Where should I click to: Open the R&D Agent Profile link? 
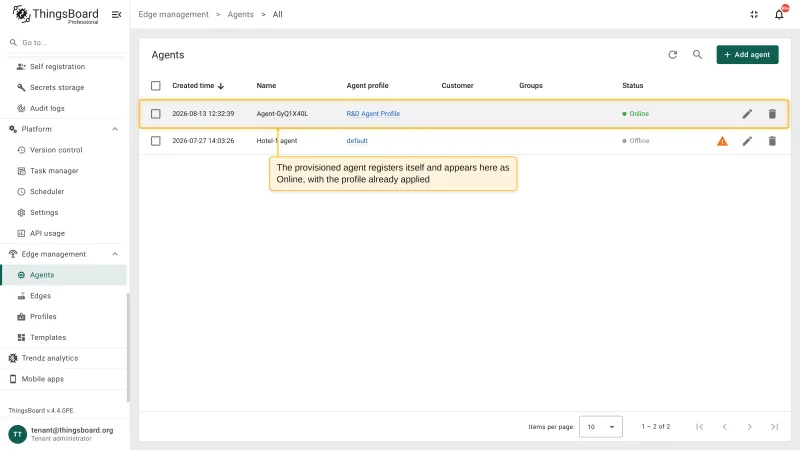click(x=373, y=114)
